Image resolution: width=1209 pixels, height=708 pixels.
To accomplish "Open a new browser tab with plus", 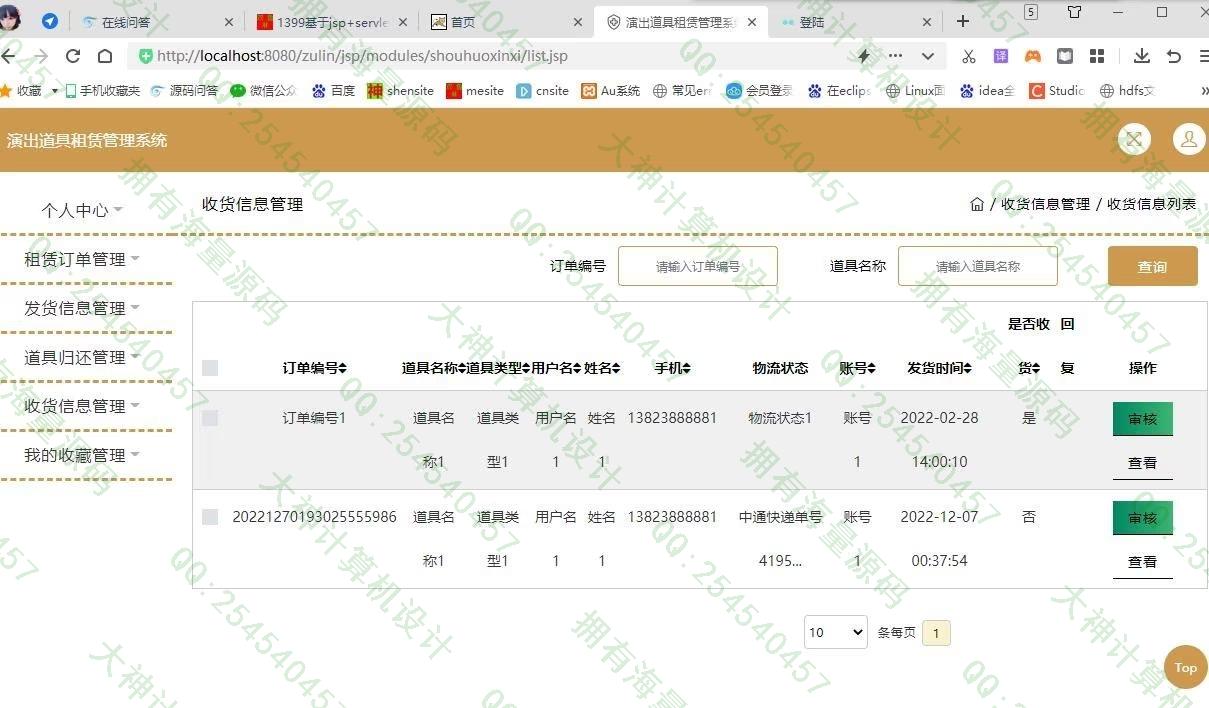I will (963, 21).
